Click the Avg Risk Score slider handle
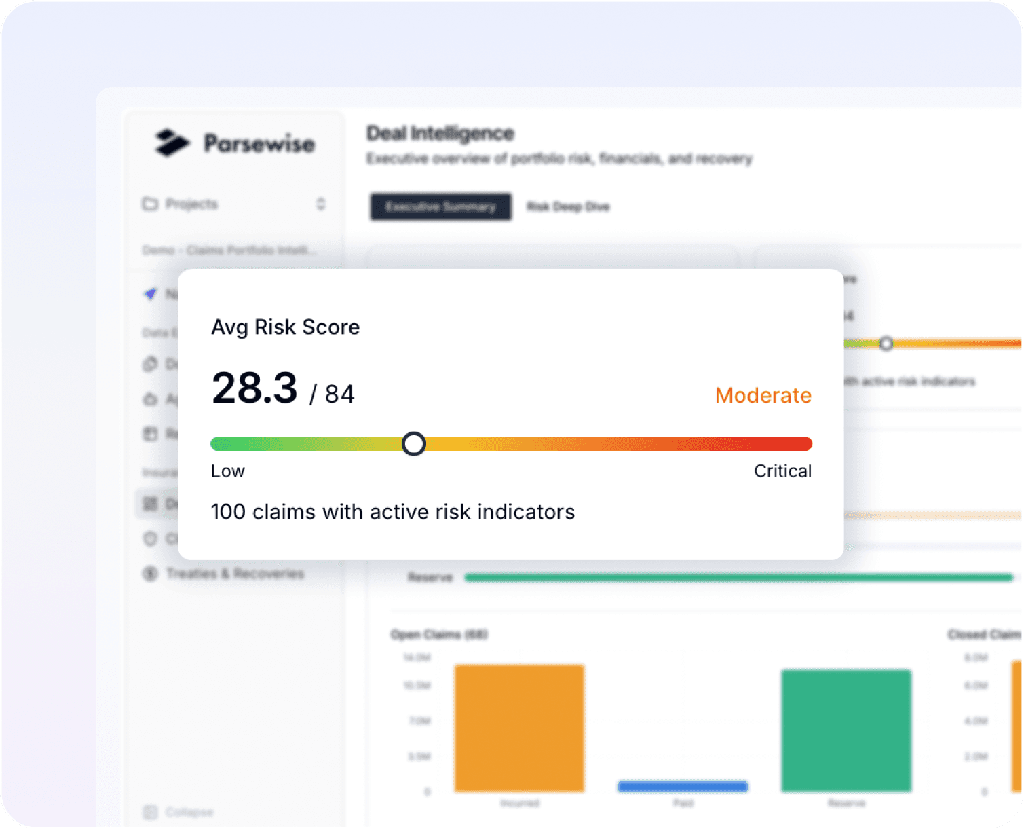The height and width of the screenshot is (829, 1024). click(413, 444)
